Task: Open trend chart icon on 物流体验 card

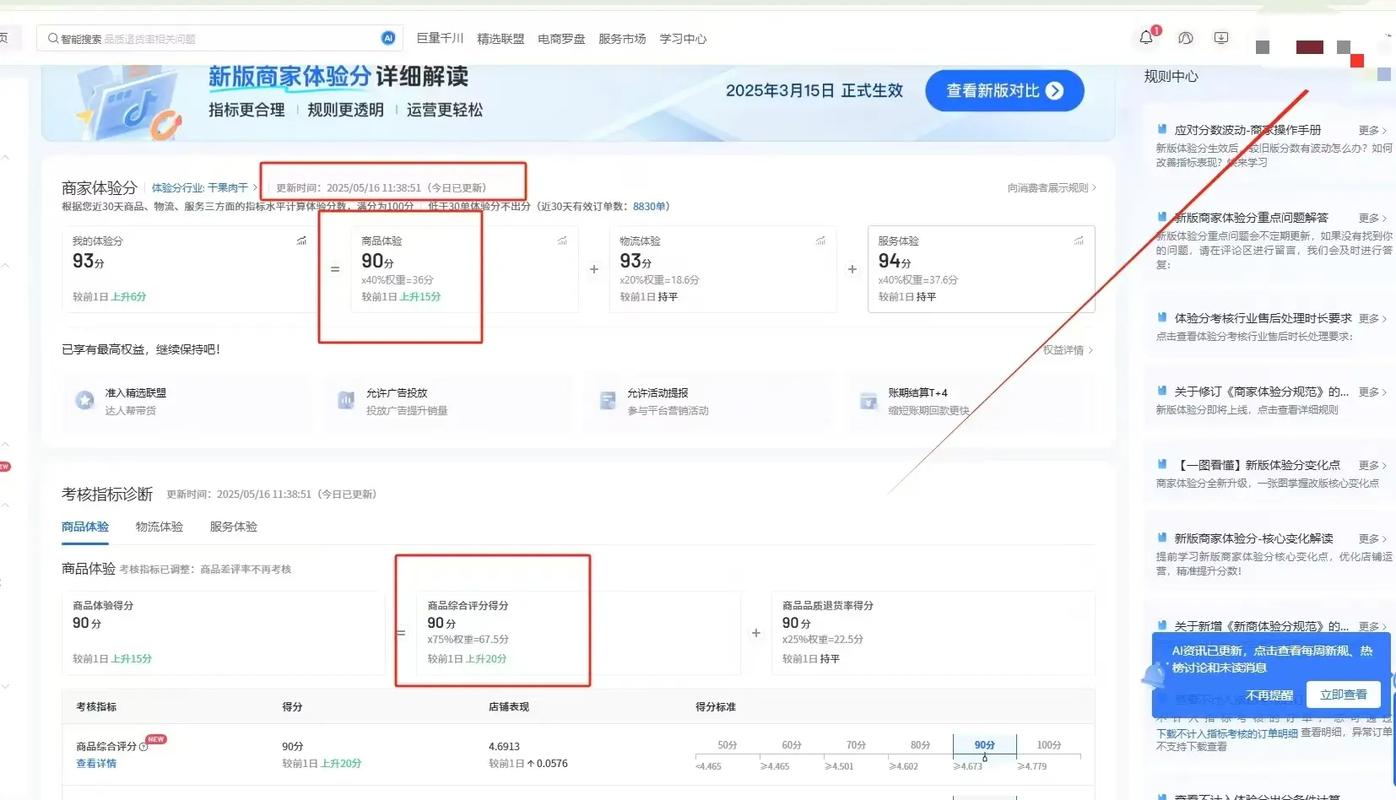Action: click(x=820, y=241)
